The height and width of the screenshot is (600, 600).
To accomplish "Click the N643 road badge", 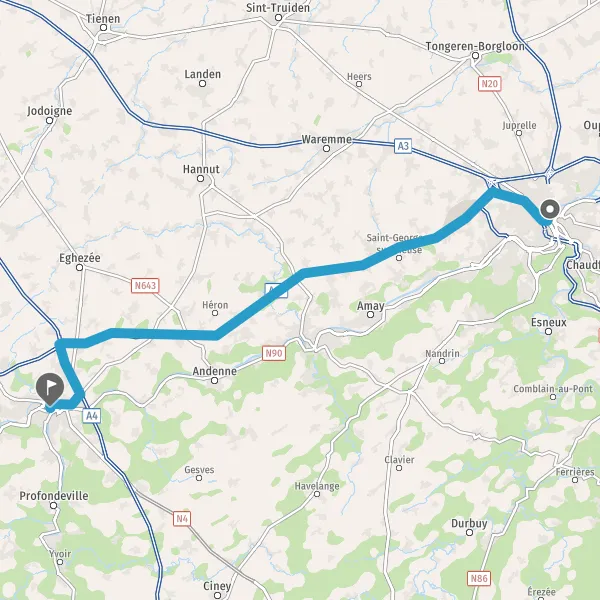I will [x=145, y=286].
